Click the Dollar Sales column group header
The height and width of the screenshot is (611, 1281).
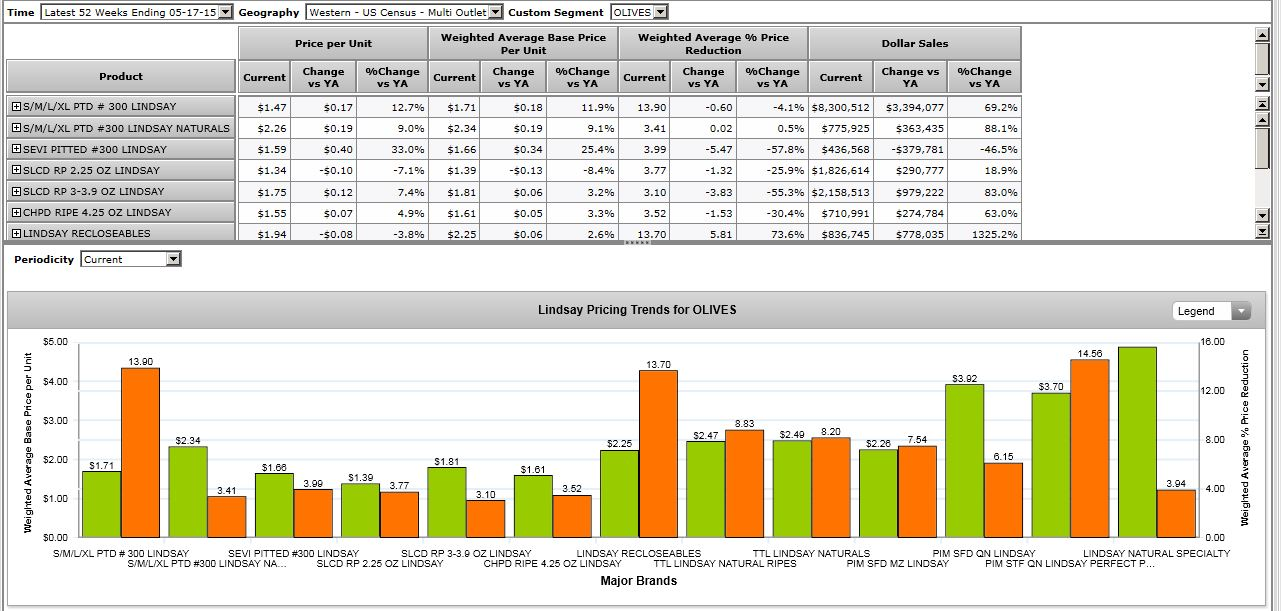pyautogui.click(x=915, y=43)
